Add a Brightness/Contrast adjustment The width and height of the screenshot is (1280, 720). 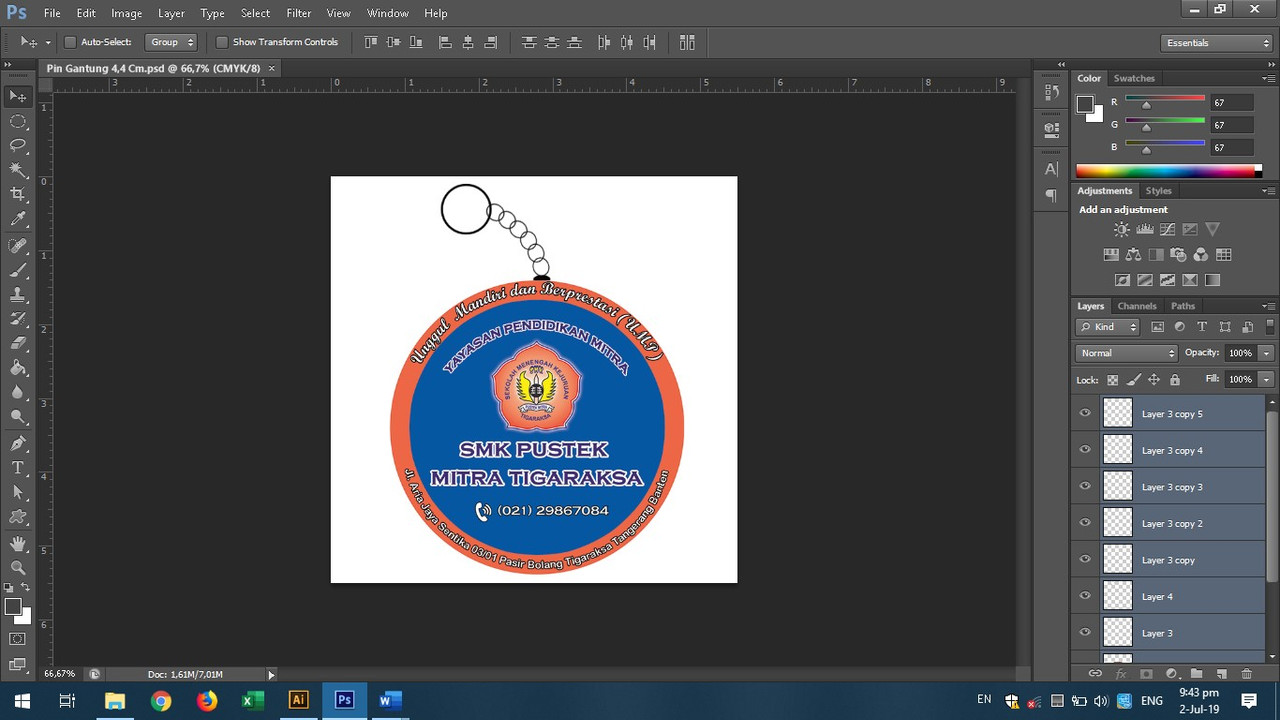pyautogui.click(x=1122, y=230)
